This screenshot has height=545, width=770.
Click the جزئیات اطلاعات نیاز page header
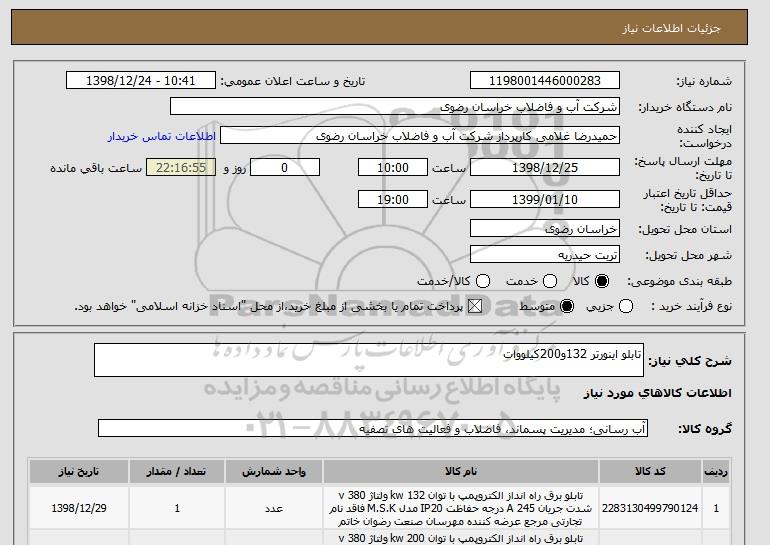pos(671,28)
